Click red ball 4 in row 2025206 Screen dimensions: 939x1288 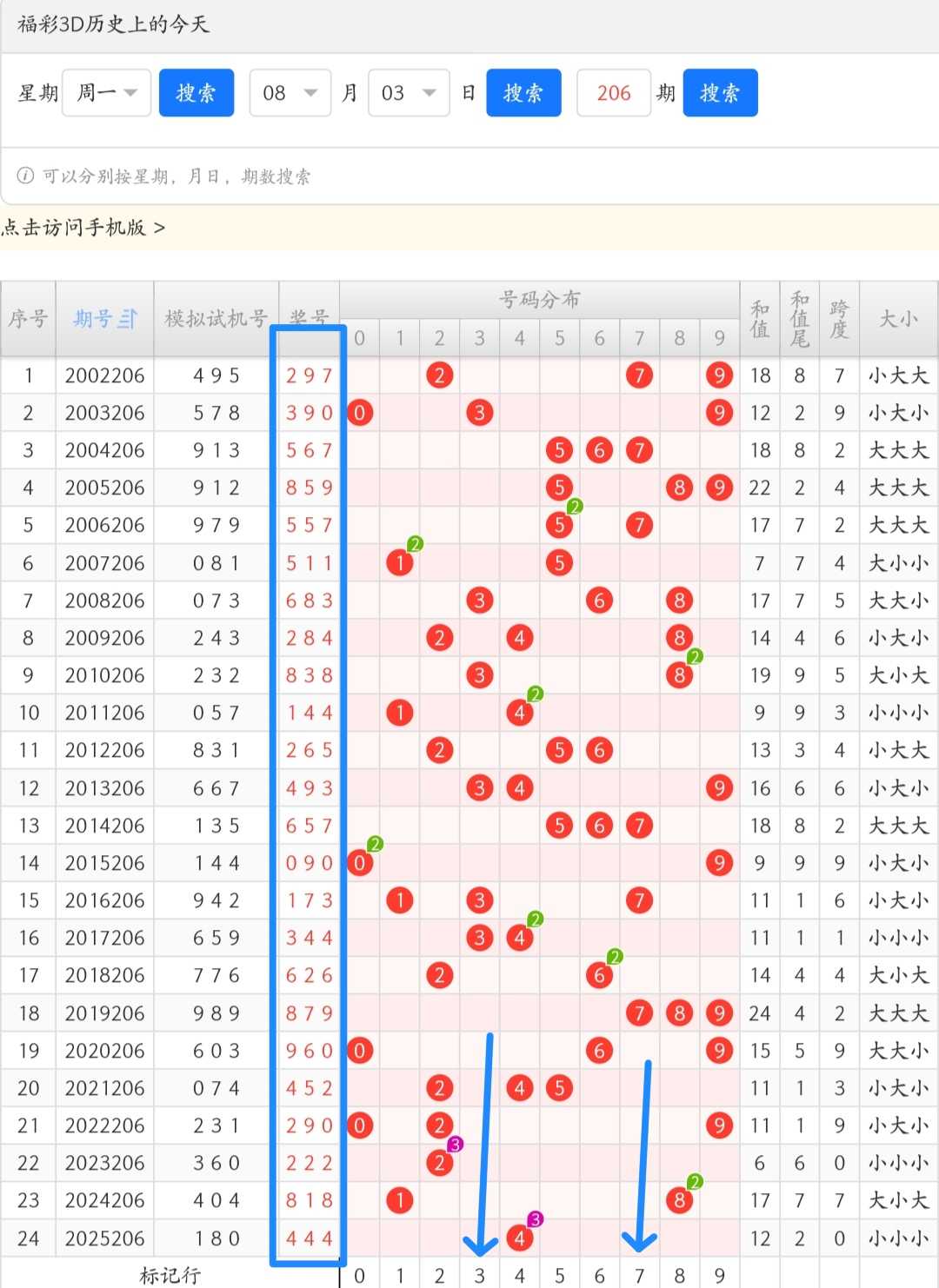tap(520, 1238)
